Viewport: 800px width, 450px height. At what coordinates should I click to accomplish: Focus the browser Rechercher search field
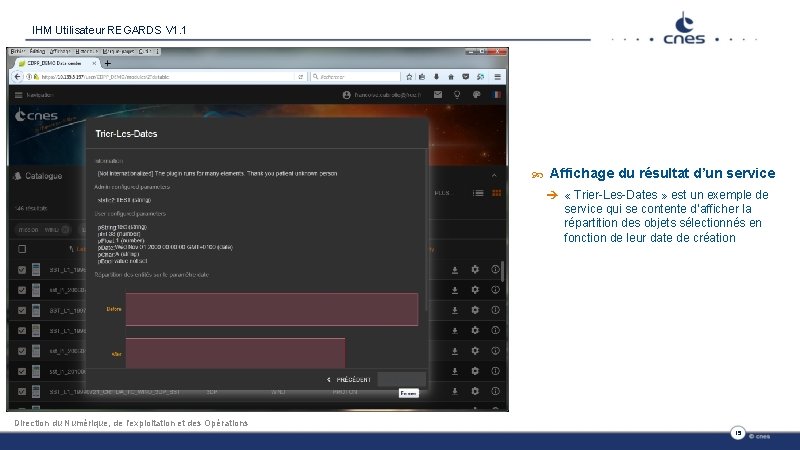[x=356, y=77]
